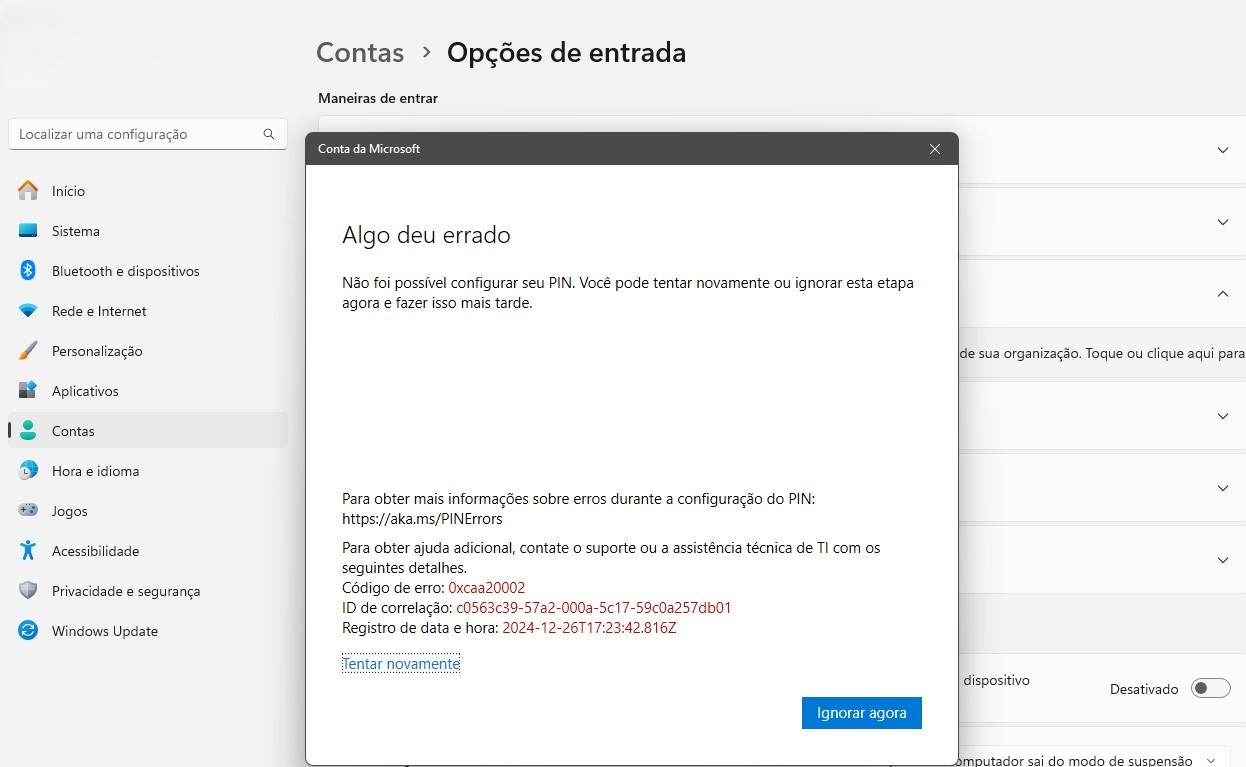Click the Rede e Internet wifi icon
1246x767 pixels.
tap(28, 311)
